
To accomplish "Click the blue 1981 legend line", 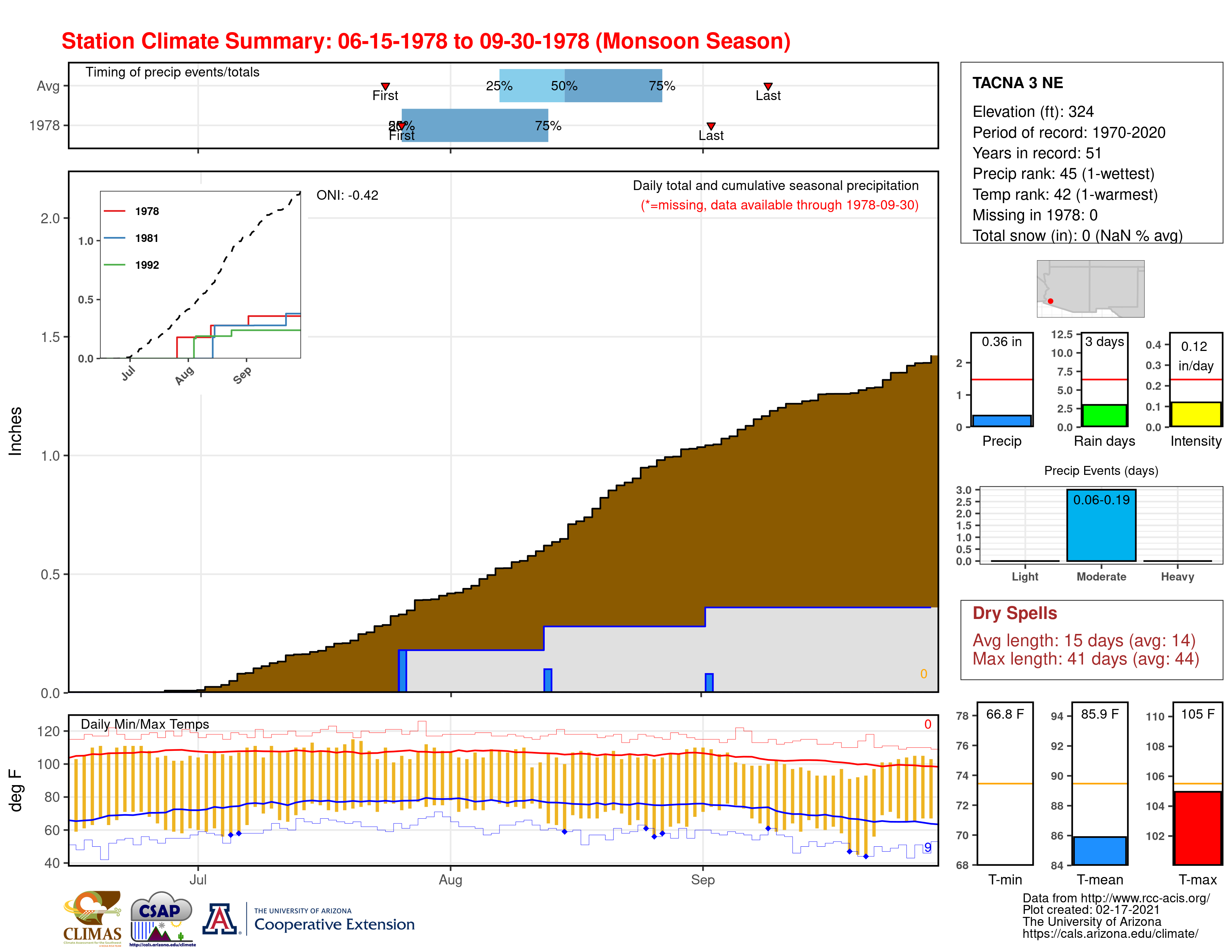I will (115, 238).
